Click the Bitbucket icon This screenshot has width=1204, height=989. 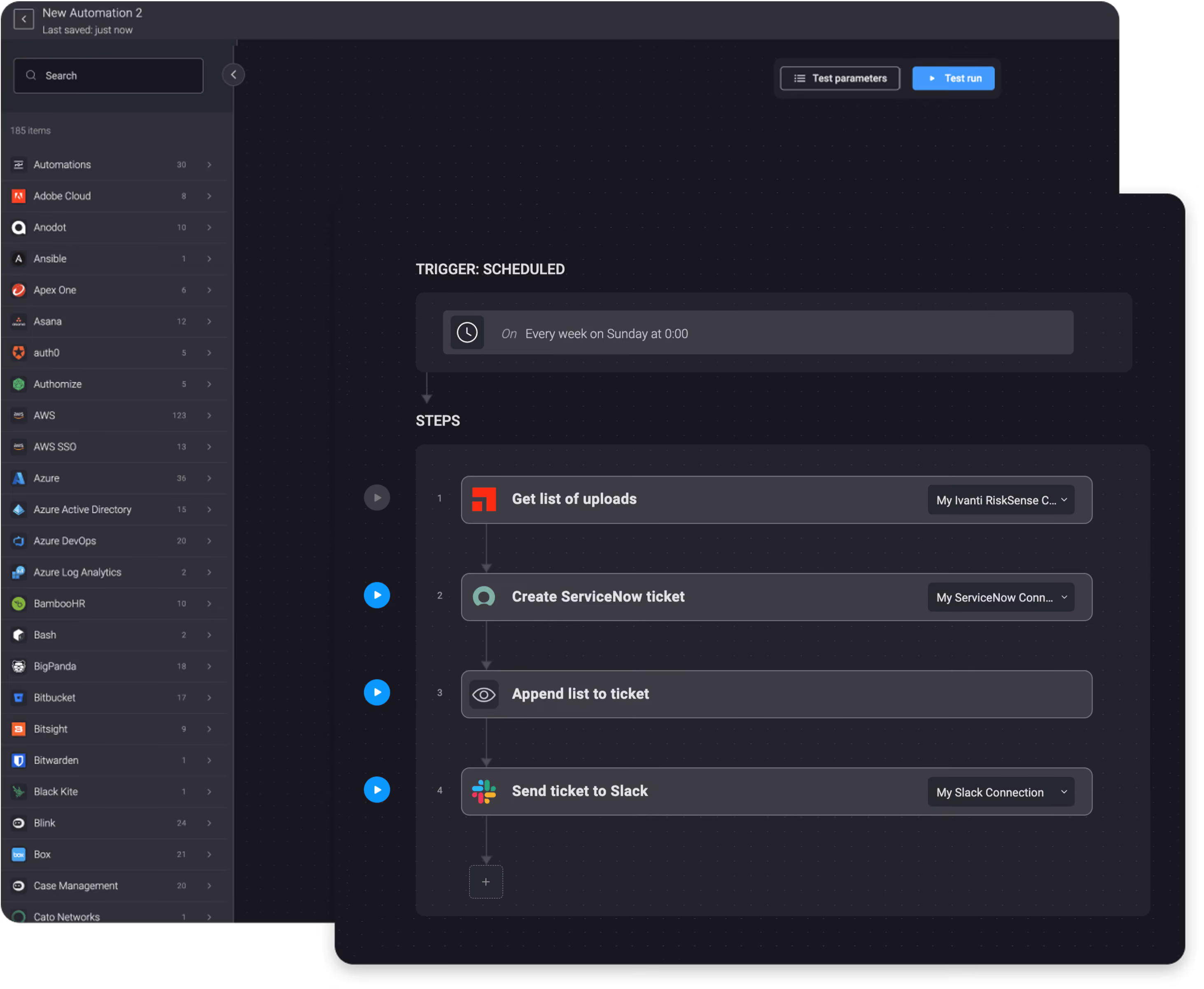click(x=19, y=697)
